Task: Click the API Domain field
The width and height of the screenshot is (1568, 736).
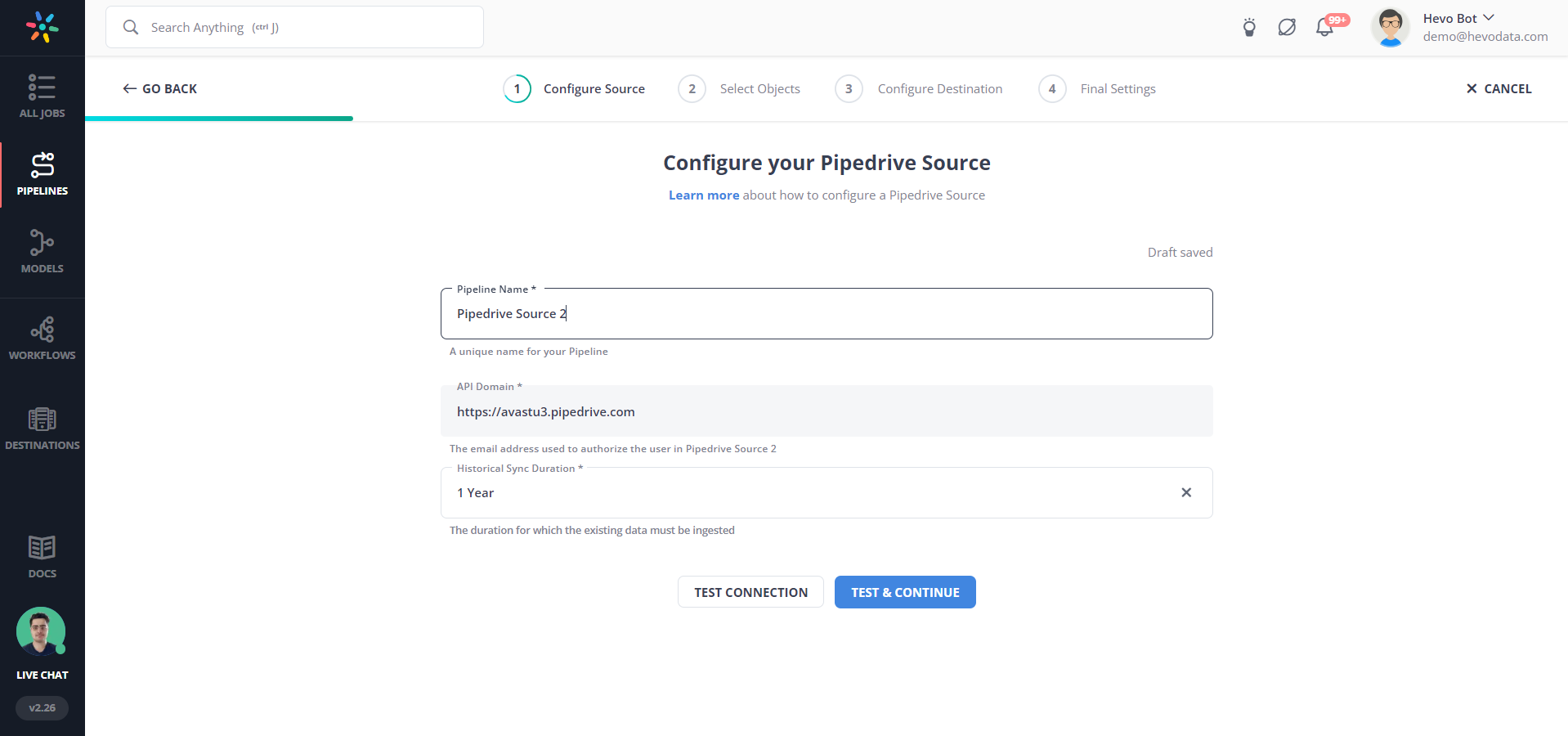Action: point(827,411)
